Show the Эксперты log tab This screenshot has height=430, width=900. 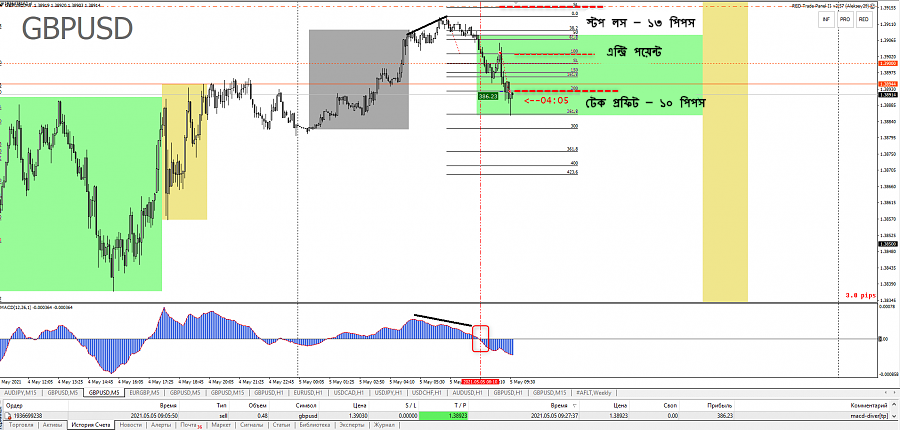(352, 425)
